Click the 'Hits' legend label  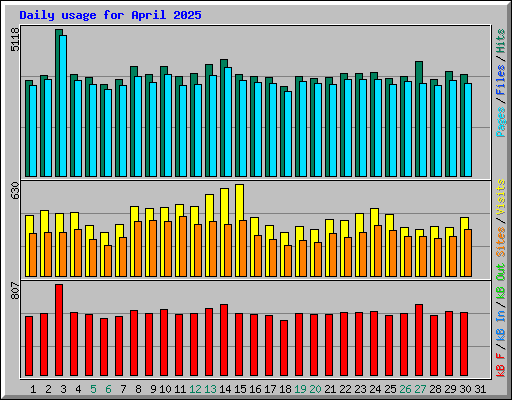tap(501, 41)
